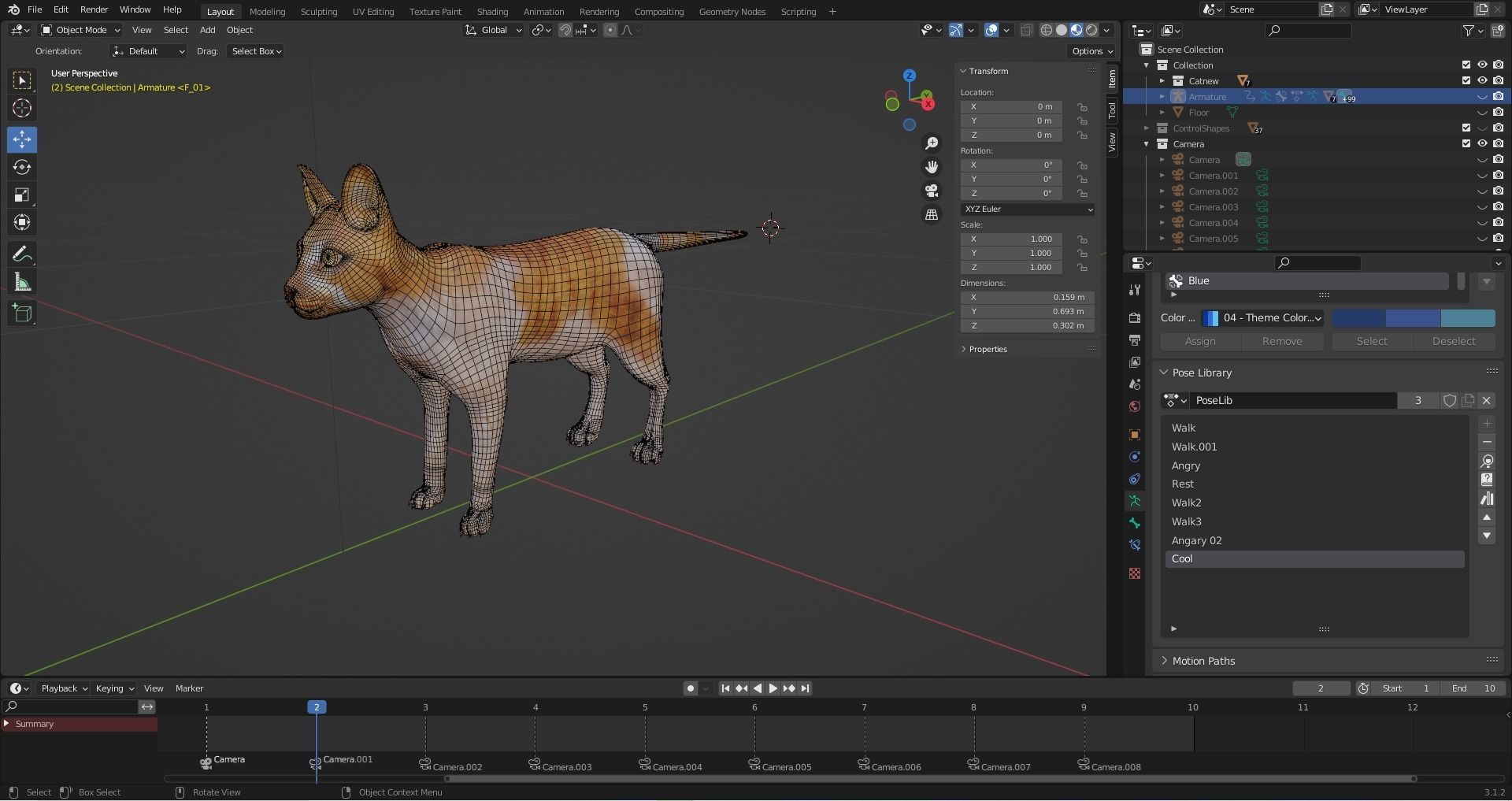
Task: Click the Assign button
Action: click(1200, 341)
